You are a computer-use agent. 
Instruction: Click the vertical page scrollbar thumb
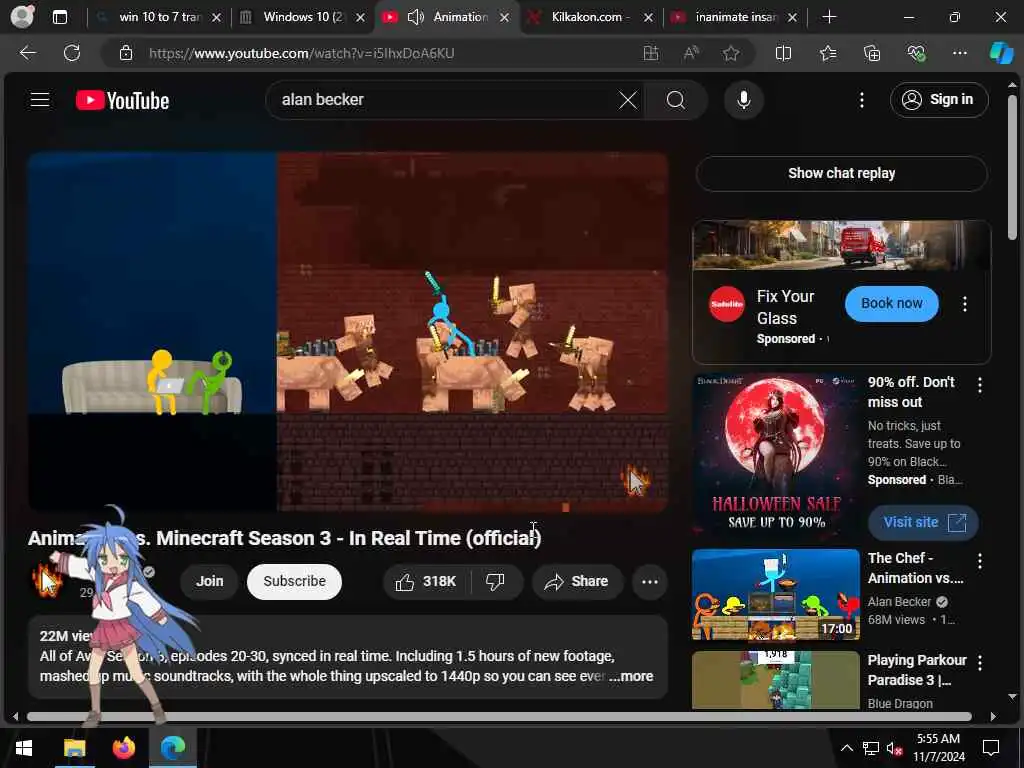[x=1012, y=167]
